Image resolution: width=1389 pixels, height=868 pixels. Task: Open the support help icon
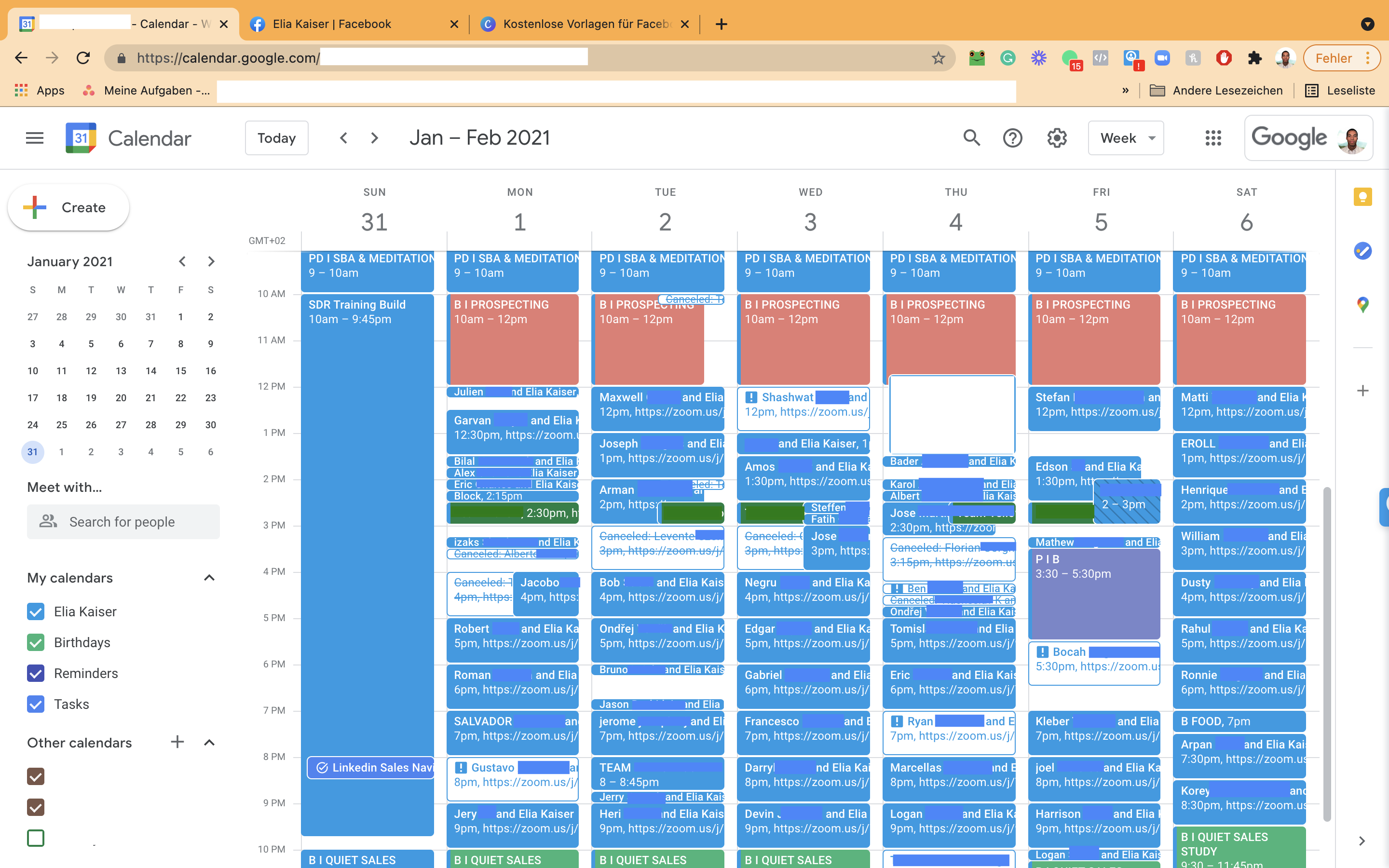point(1012,138)
